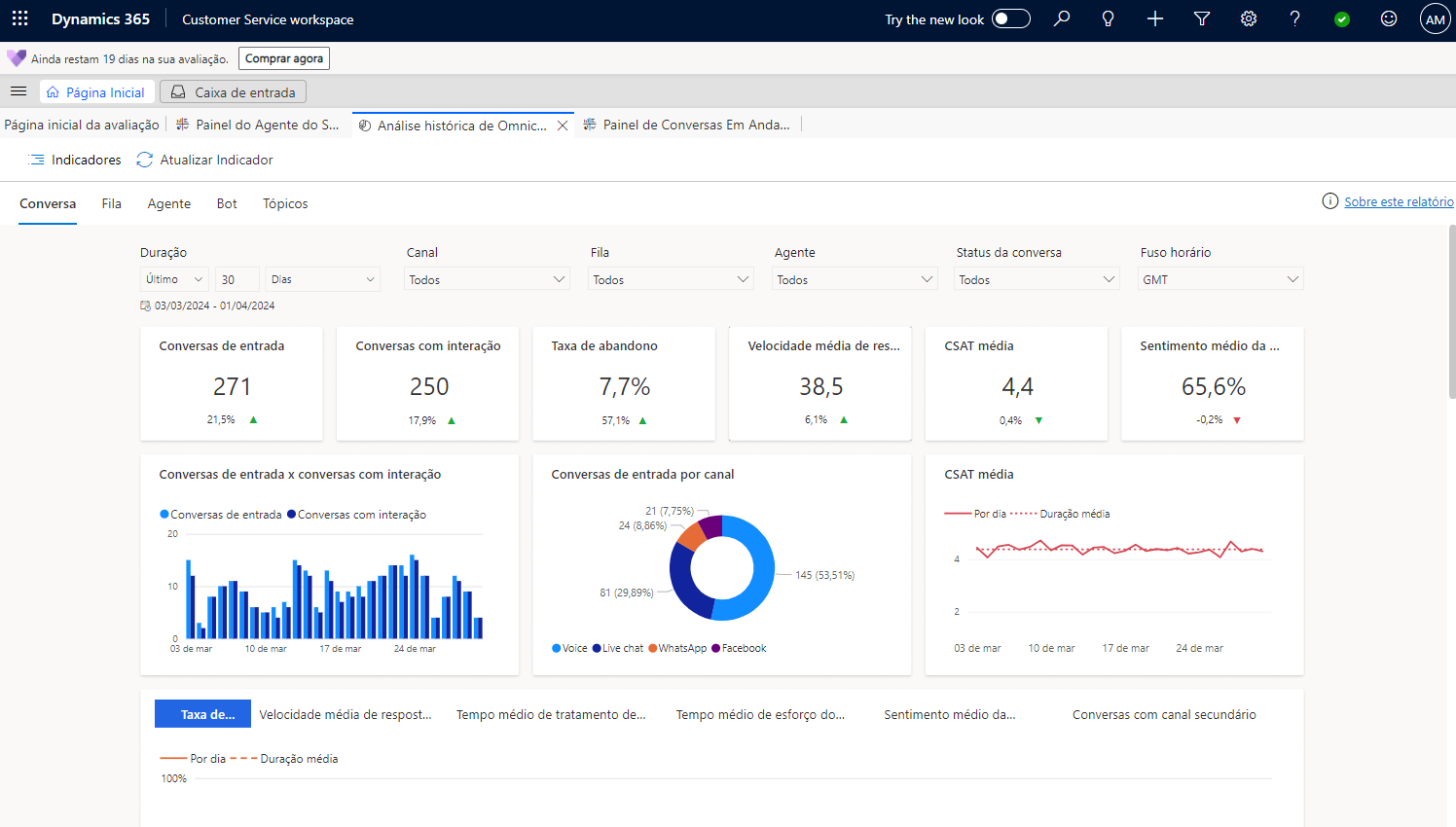Open the lightbulb assistant icon
This screenshot has height=827, width=1456.
[1108, 18]
